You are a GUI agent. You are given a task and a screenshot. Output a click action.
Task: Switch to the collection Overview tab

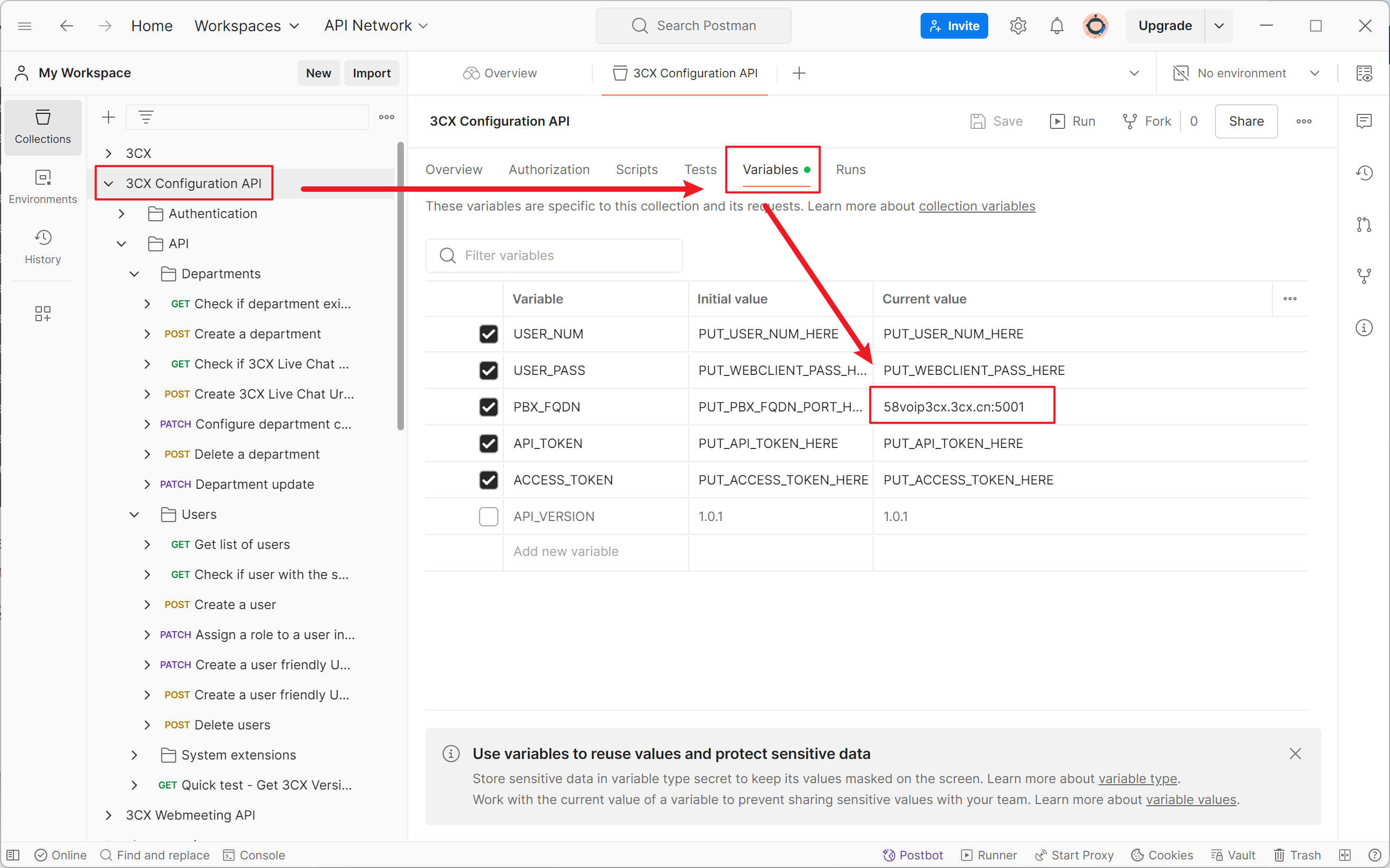[454, 169]
